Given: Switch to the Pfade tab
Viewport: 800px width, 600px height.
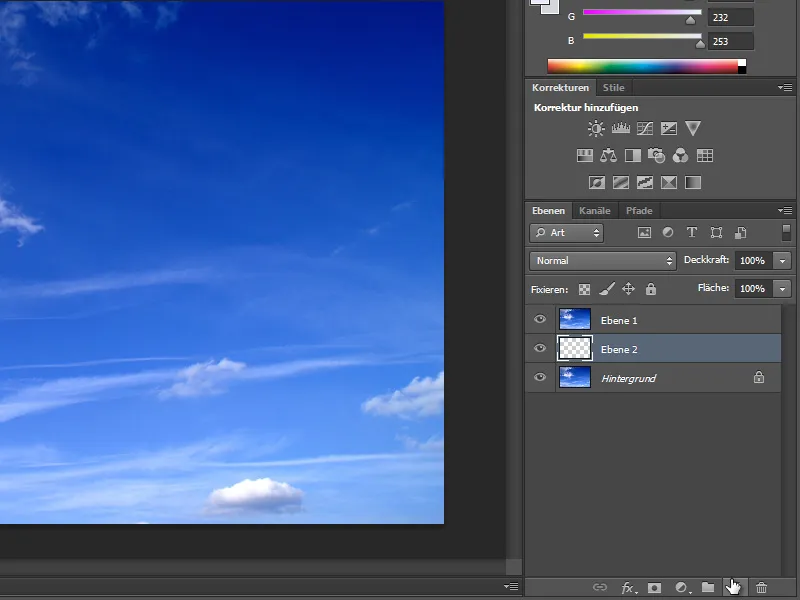Looking at the screenshot, I should [639, 211].
